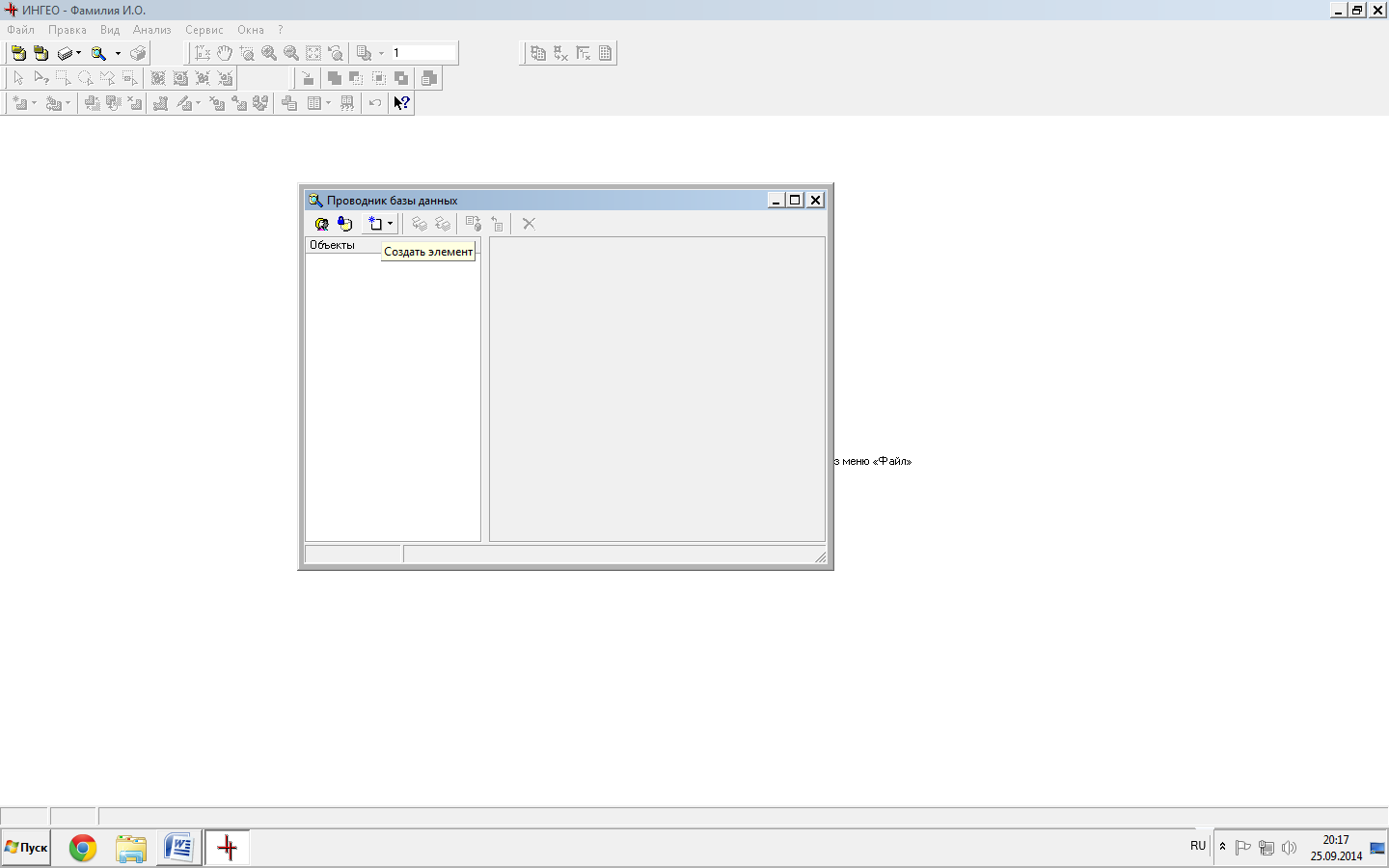Maximize the Проводник базы данных window

click(795, 200)
